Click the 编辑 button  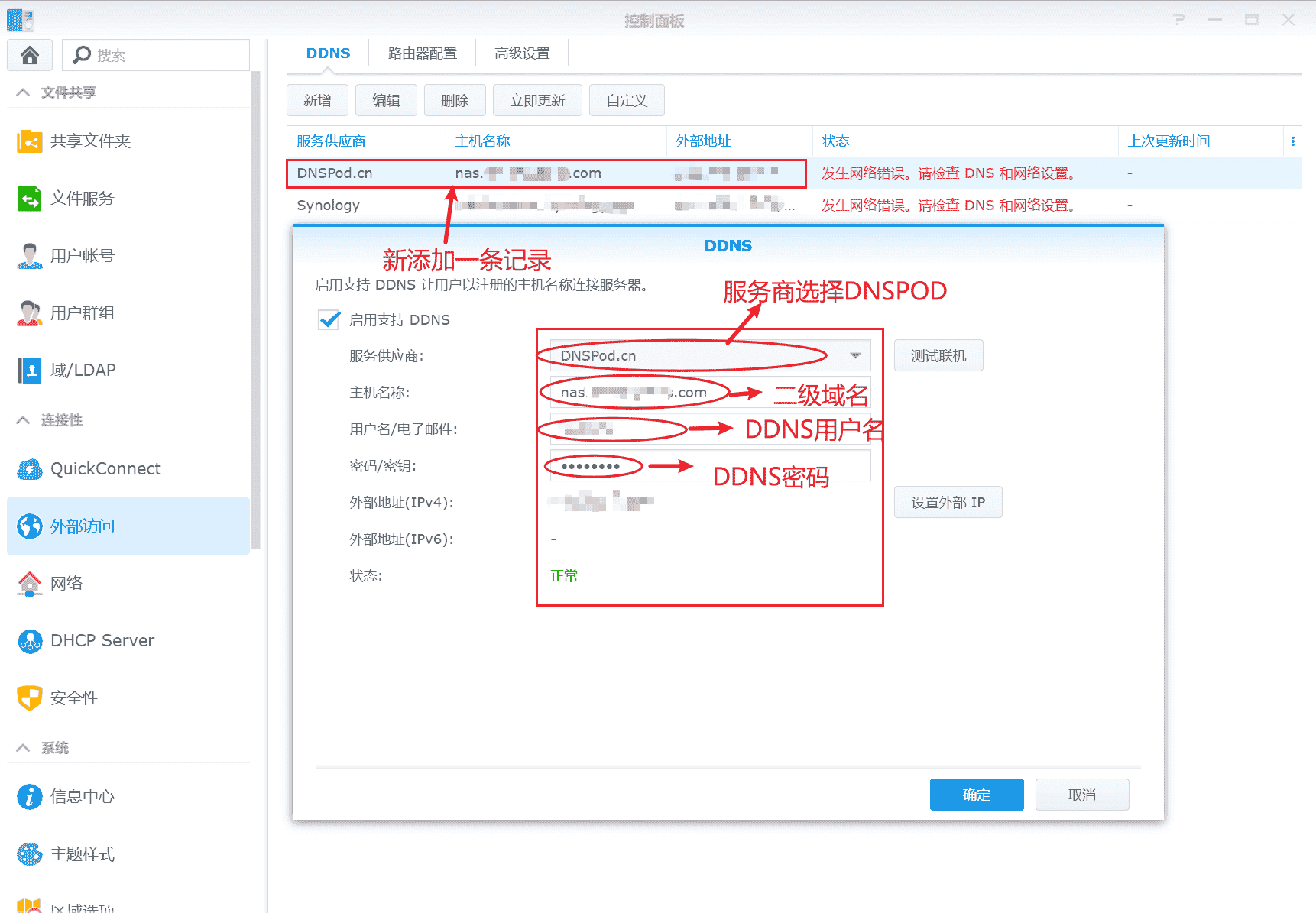[386, 100]
